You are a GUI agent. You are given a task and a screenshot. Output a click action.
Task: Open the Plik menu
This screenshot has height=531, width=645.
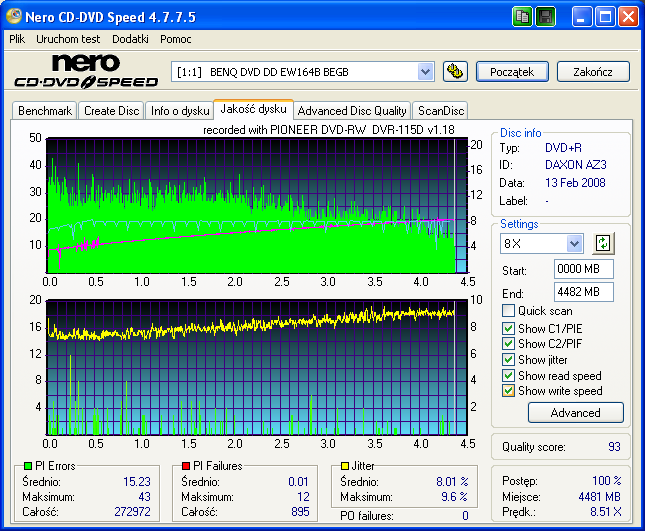click(17, 39)
